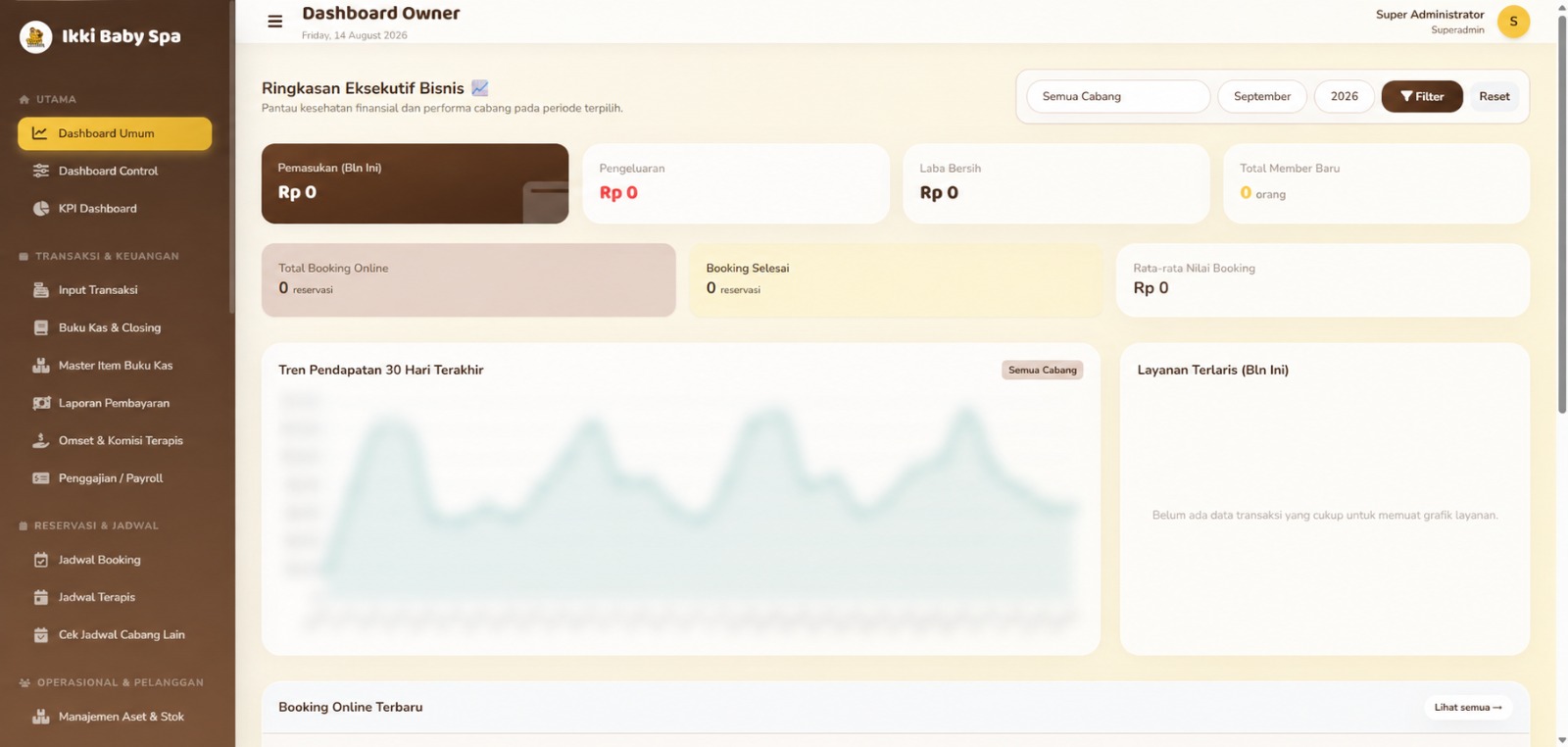The height and width of the screenshot is (747, 1568).
Task: Click the Super Administrator profile name
Action: pyautogui.click(x=1430, y=15)
